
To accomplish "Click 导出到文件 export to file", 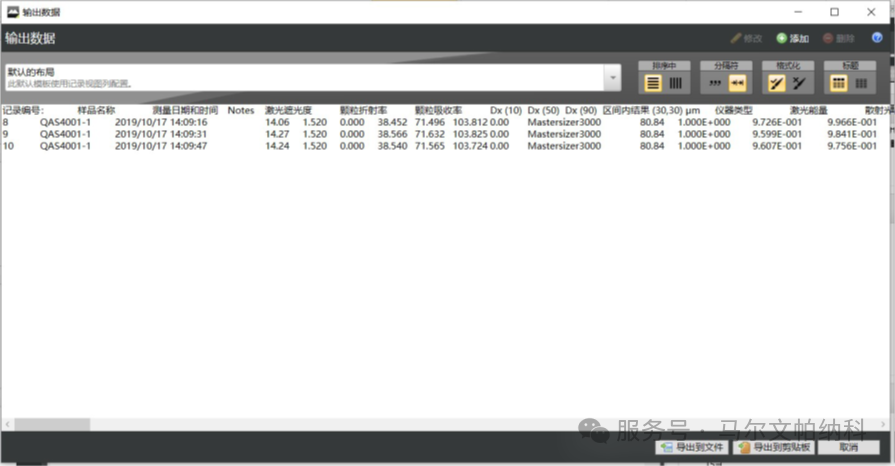I will point(692,447).
